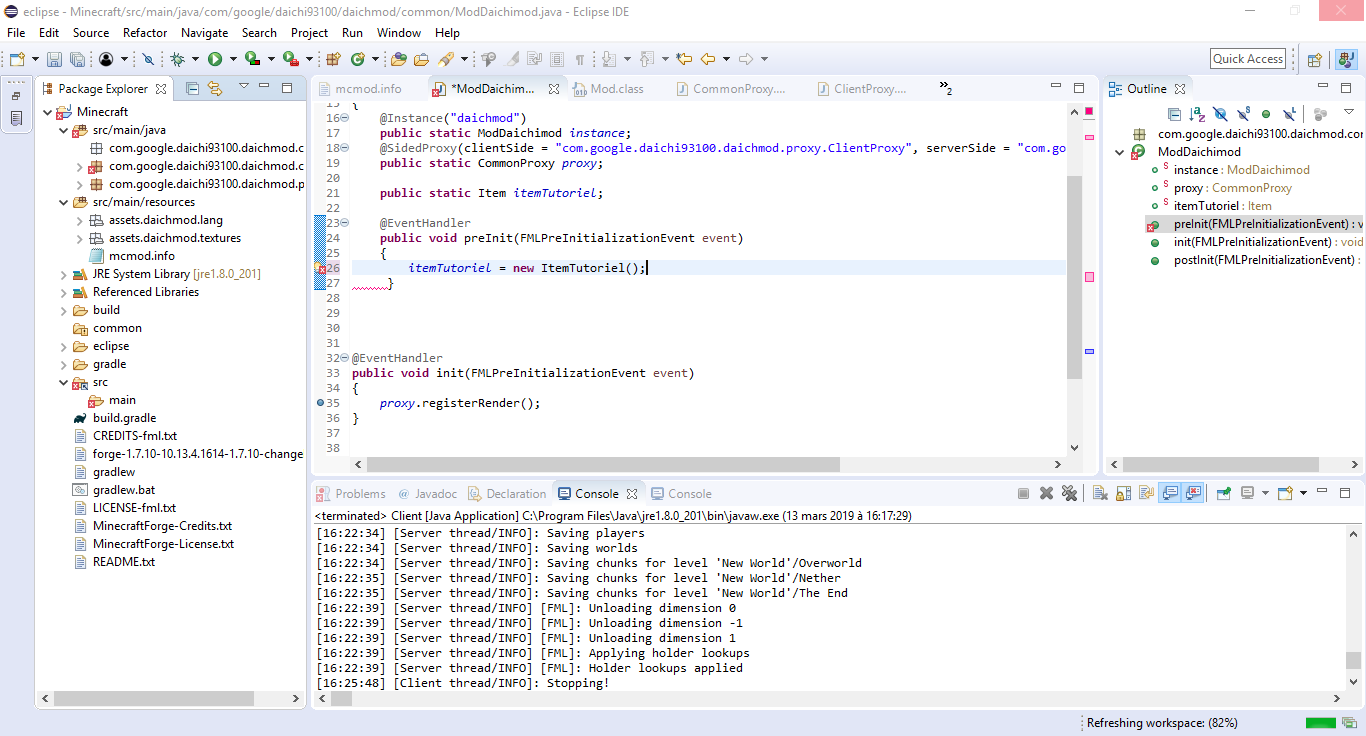
Task: Sort the Outline members alphabetically
Action: point(1197,115)
